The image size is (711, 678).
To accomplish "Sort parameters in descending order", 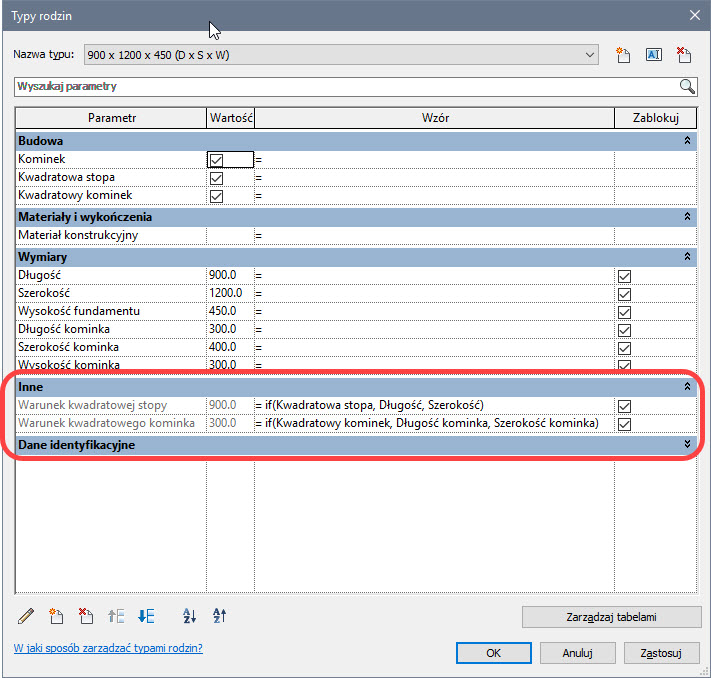I will [219, 616].
